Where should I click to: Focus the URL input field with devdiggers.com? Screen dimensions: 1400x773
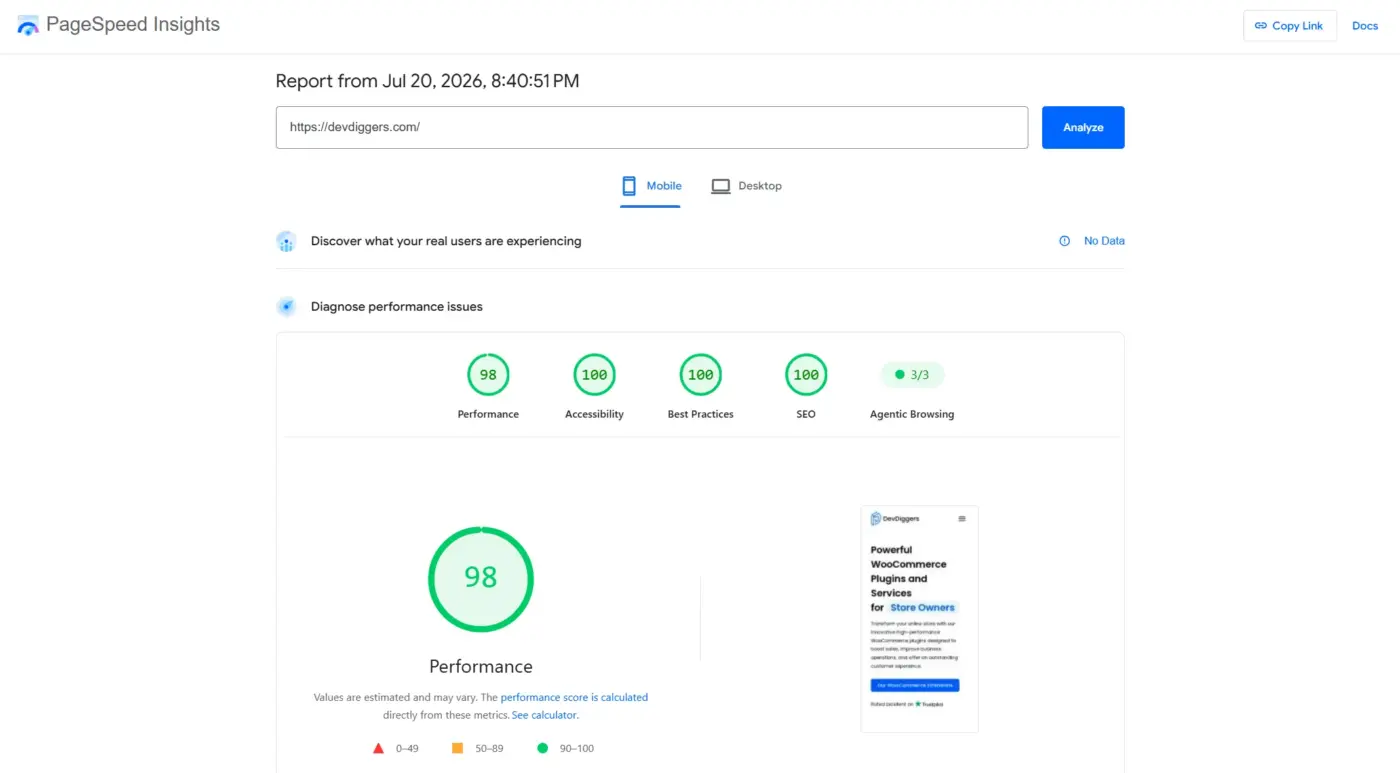(652, 127)
